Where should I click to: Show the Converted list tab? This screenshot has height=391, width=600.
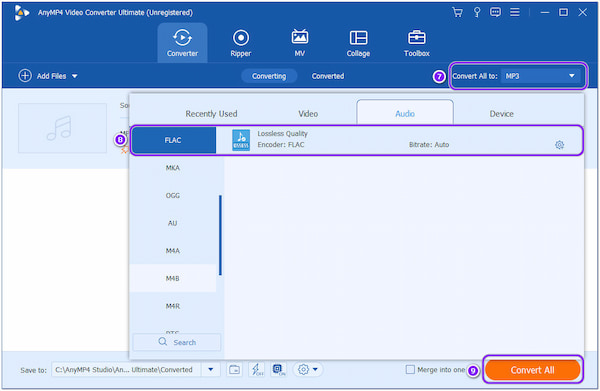pos(328,76)
